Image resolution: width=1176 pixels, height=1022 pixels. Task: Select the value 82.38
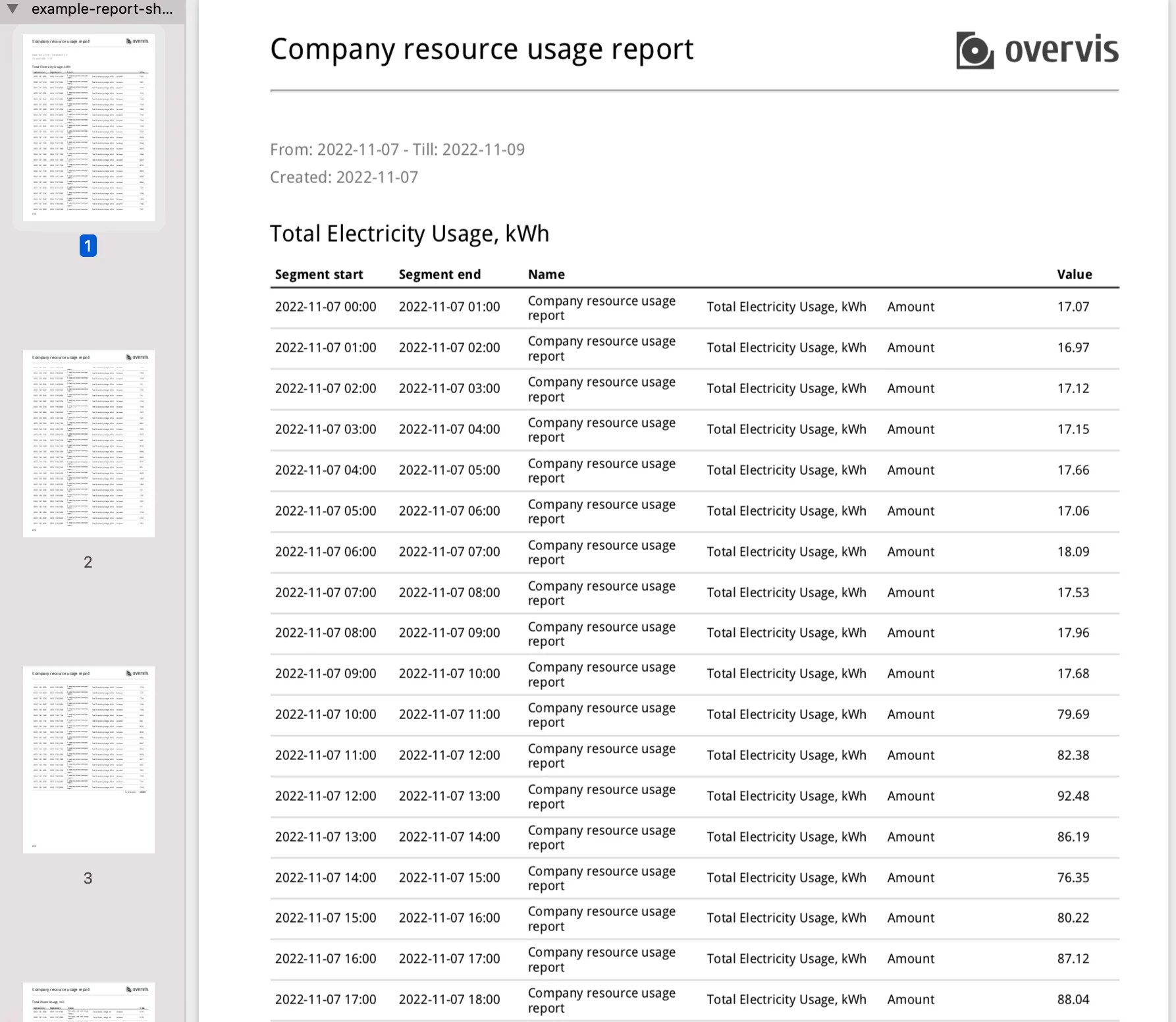1073,755
